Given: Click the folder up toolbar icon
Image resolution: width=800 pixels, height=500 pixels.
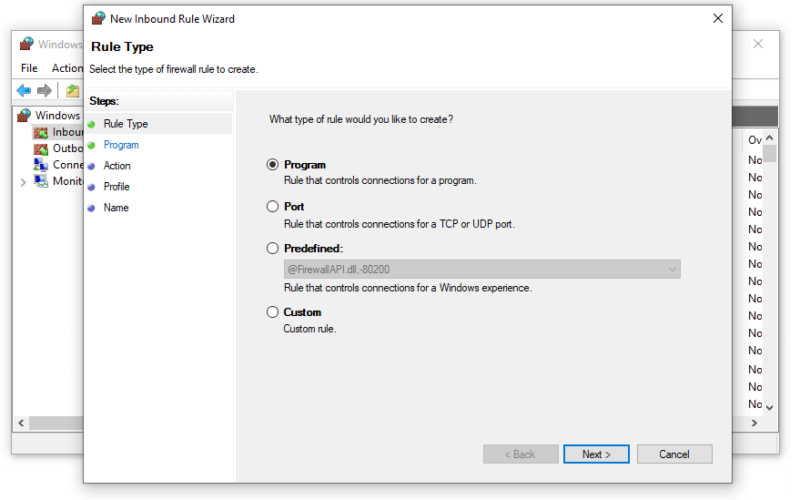Looking at the screenshot, I should (73, 91).
